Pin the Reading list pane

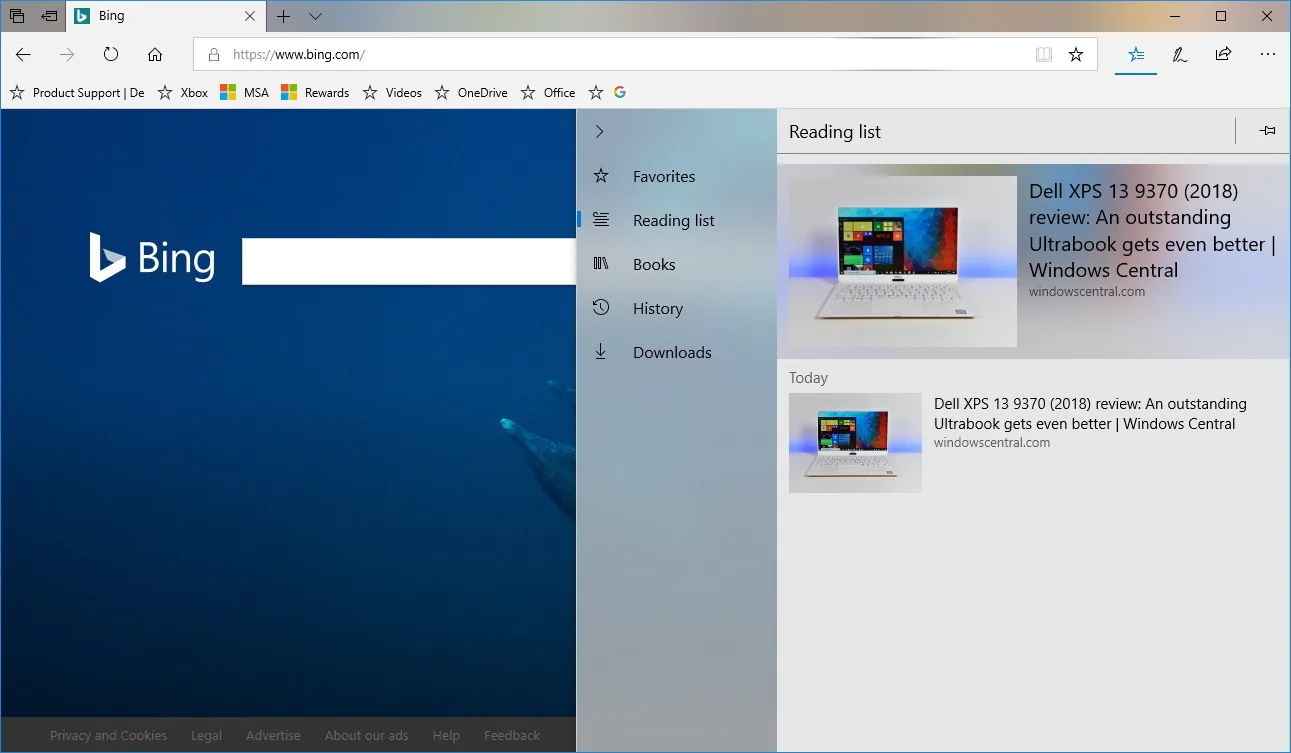1267,131
